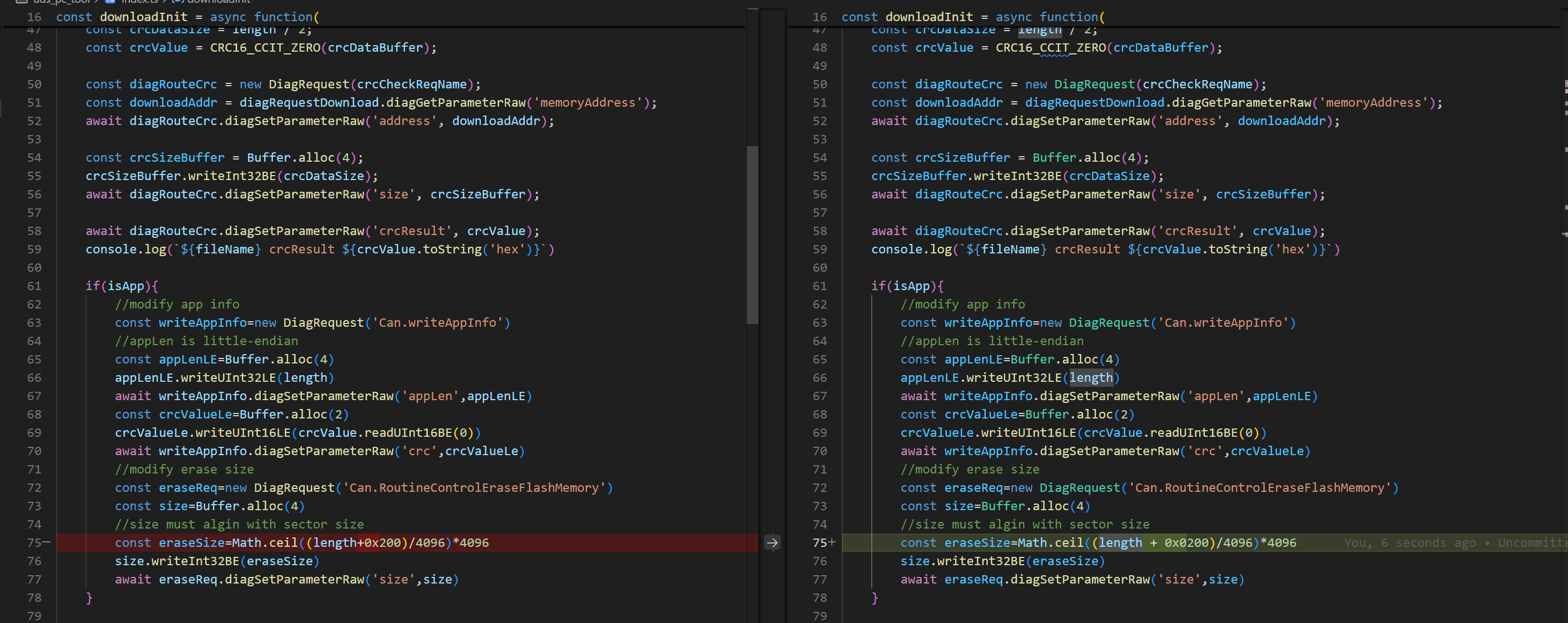Click 'crcValueLe' declaration on line 68, left pane
The width and height of the screenshot is (1568, 623).
(195, 415)
